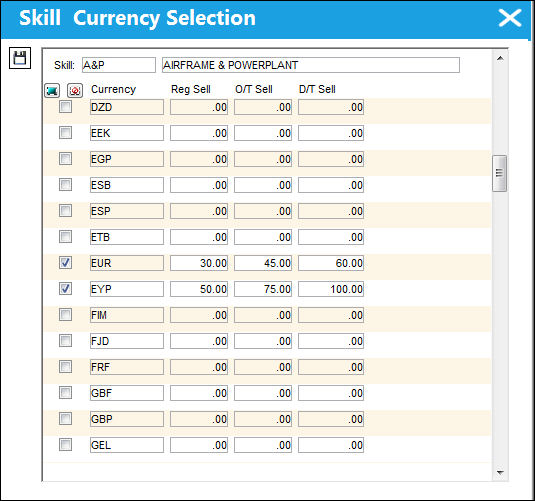The height and width of the screenshot is (501, 535).
Task: Click the D/T Sell column header
Action: tap(317, 89)
